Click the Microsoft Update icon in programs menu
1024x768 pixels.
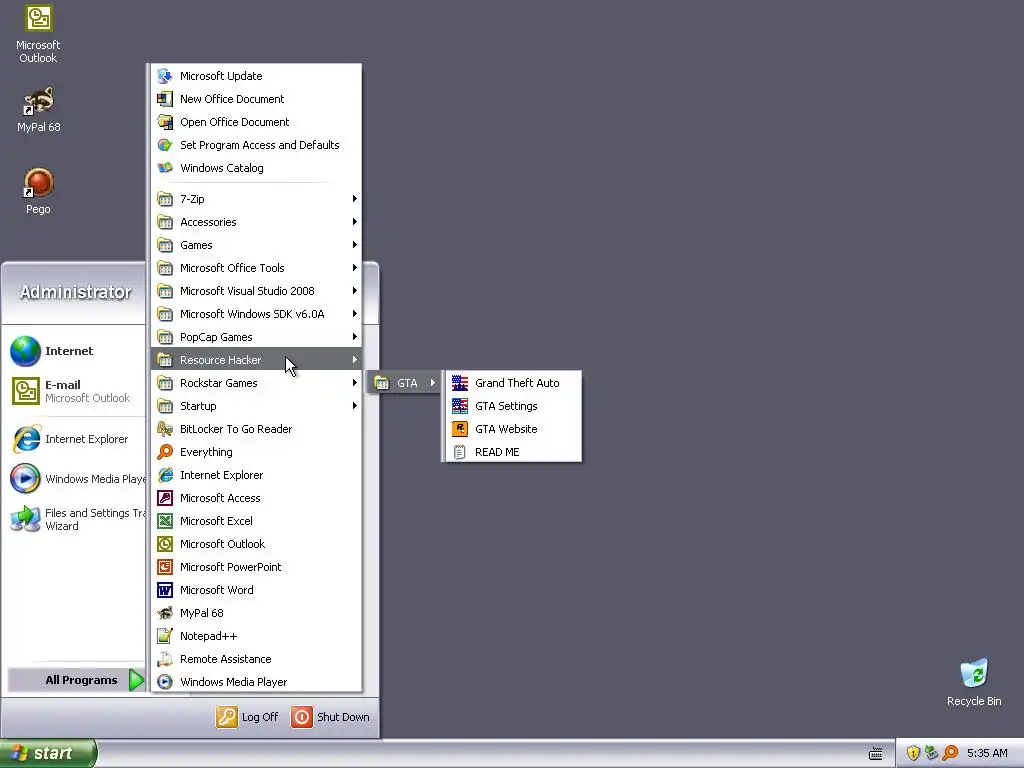pos(165,76)
